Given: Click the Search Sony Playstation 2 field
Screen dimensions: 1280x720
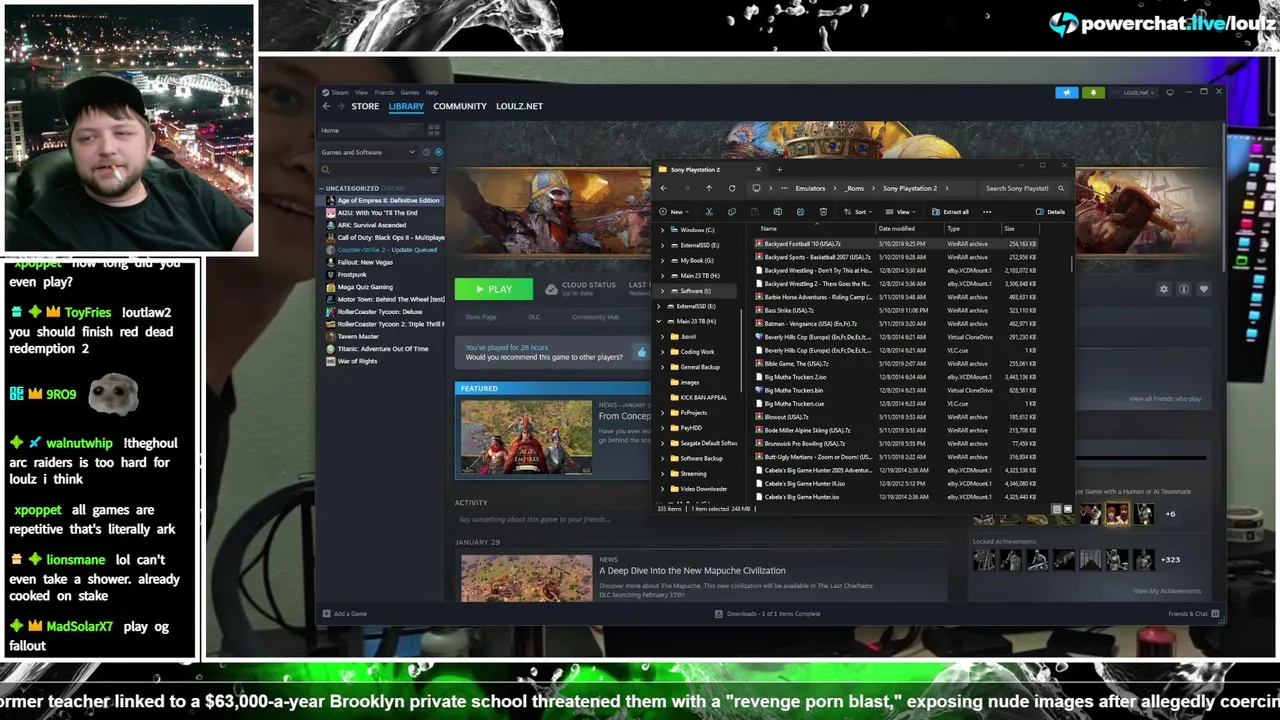Looking at the screenshot, I should pos(1024,188).
